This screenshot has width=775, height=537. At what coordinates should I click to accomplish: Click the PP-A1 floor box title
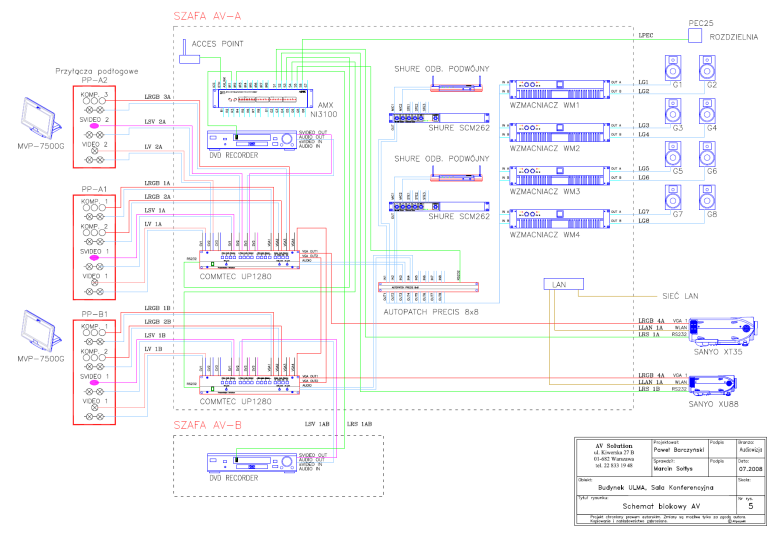(x=94, y=189)
